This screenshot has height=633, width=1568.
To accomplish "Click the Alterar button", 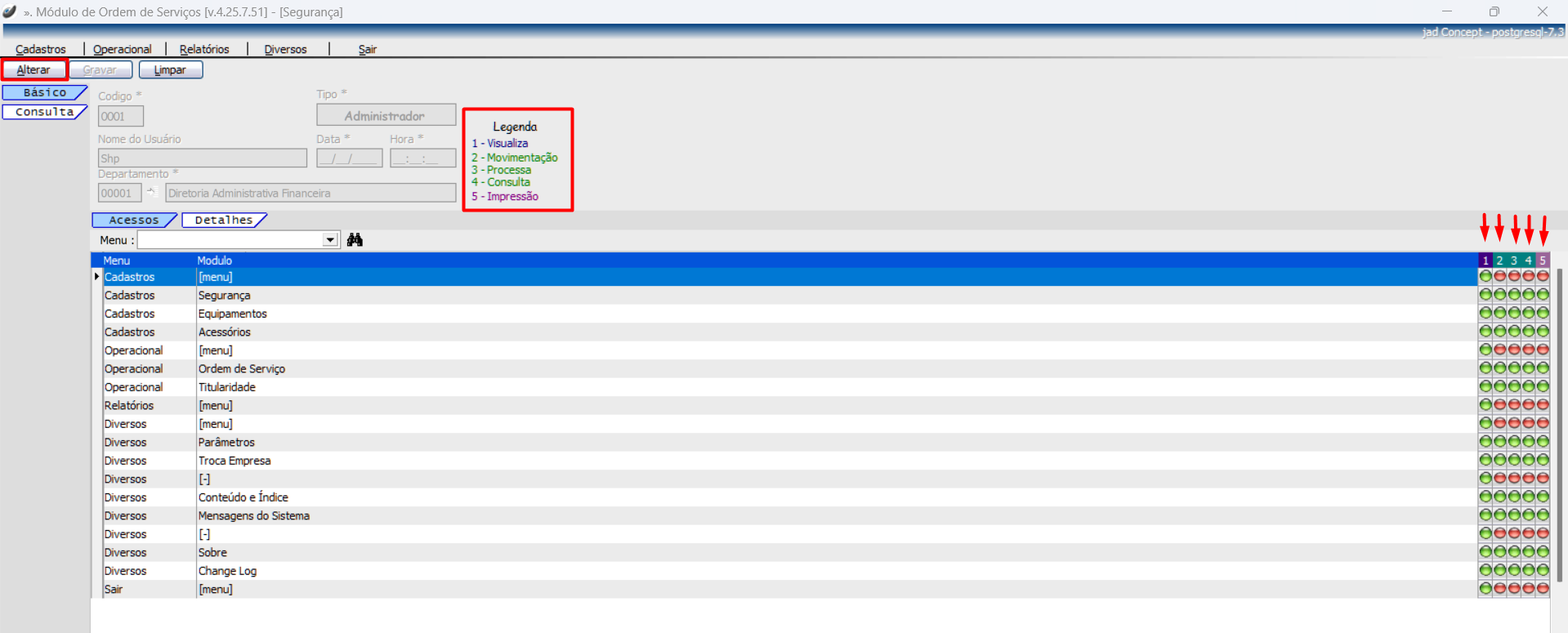I will coord(34,70).
